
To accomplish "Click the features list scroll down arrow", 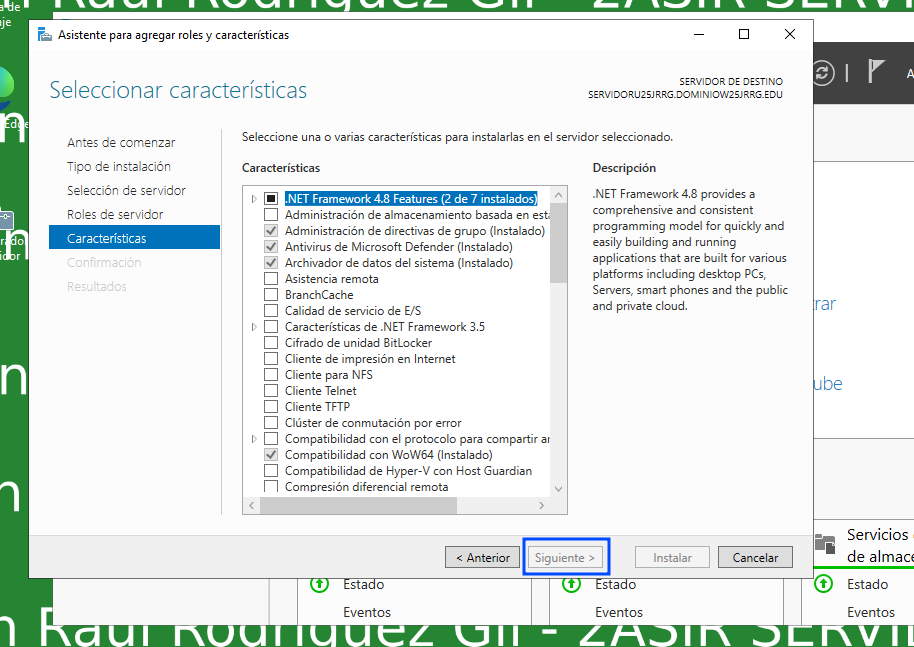I will pos(558,489).
